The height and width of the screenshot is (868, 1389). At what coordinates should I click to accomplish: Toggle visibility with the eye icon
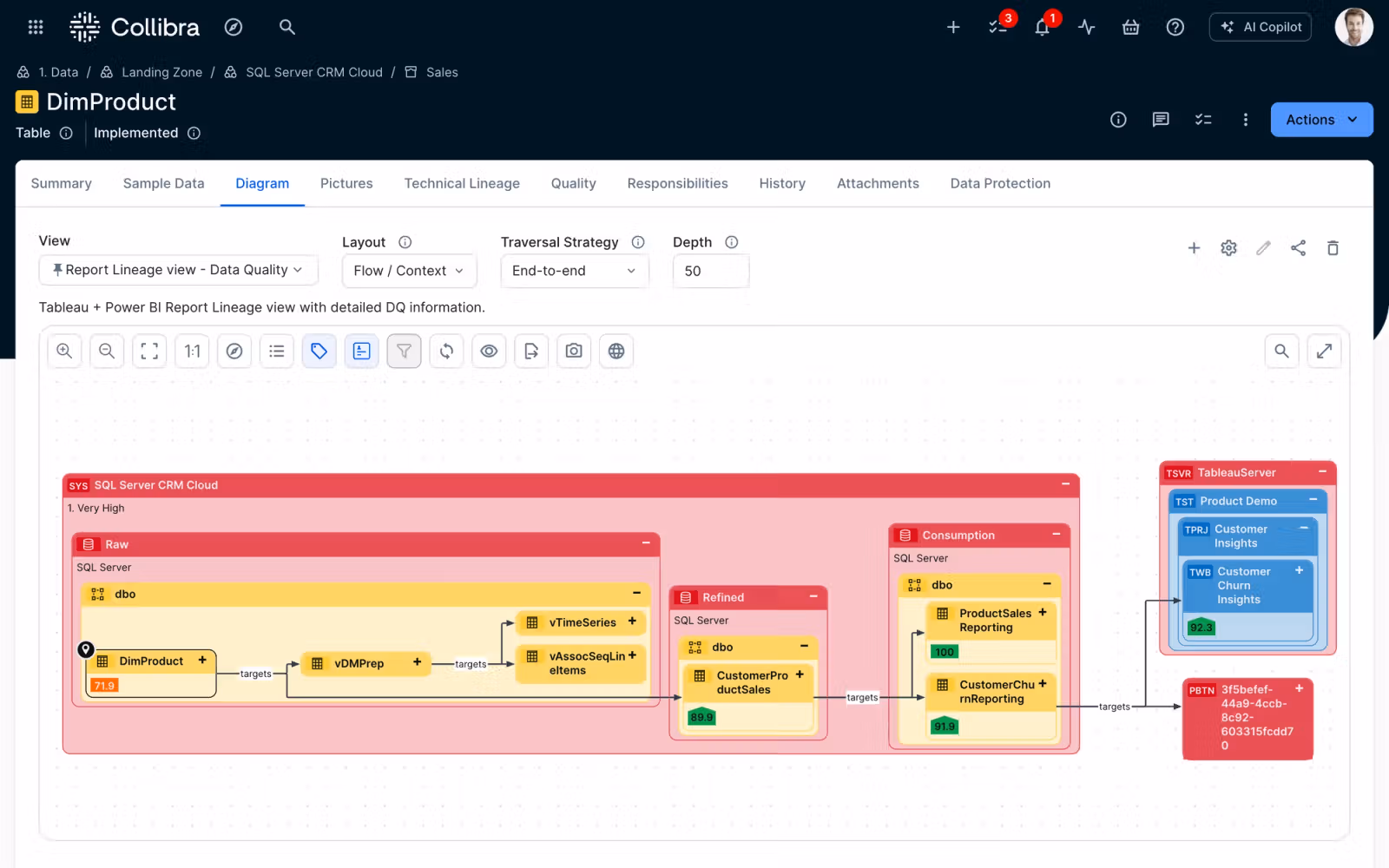(x=489, y=352)
